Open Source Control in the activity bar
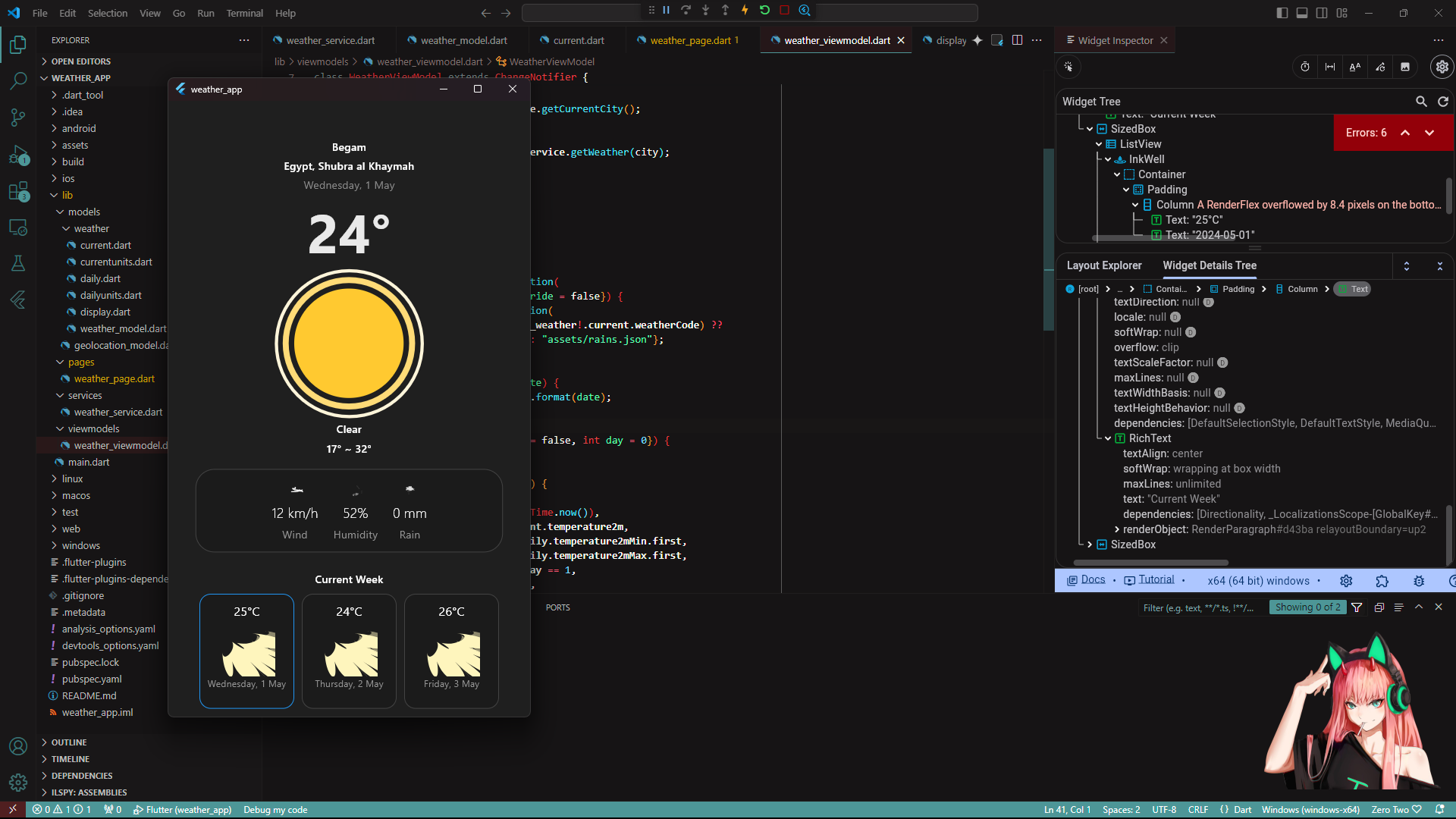 coord(18,117)
